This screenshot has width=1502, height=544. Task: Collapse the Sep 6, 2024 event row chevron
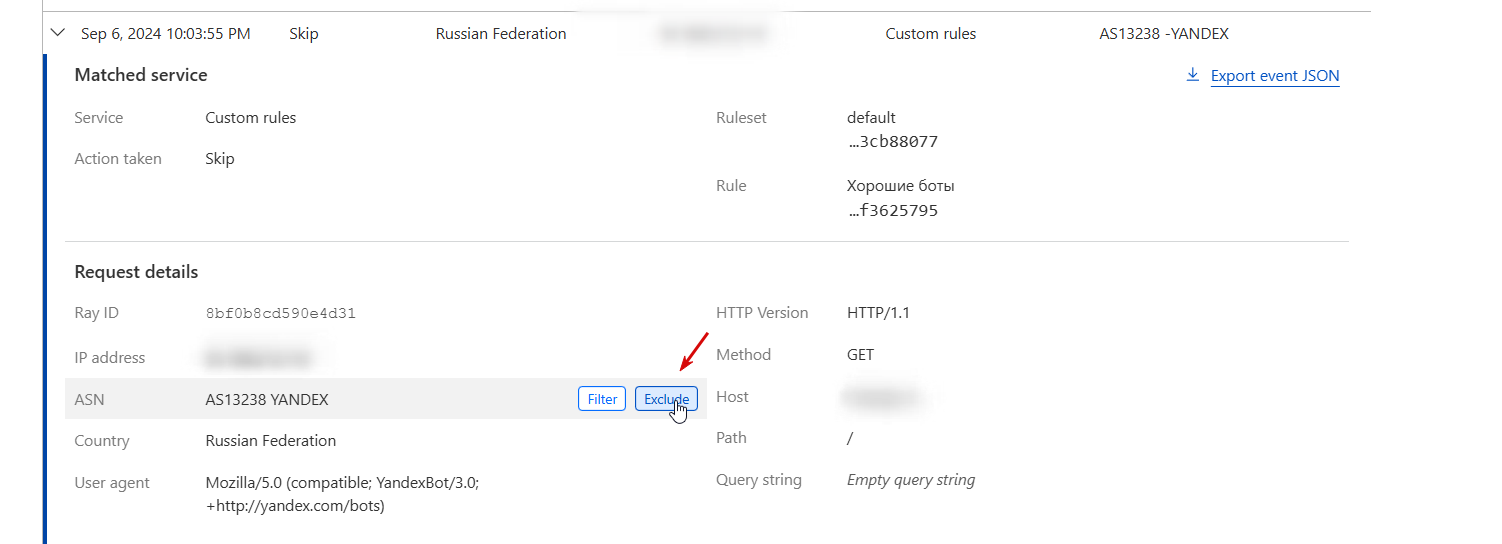coord(57,34)
